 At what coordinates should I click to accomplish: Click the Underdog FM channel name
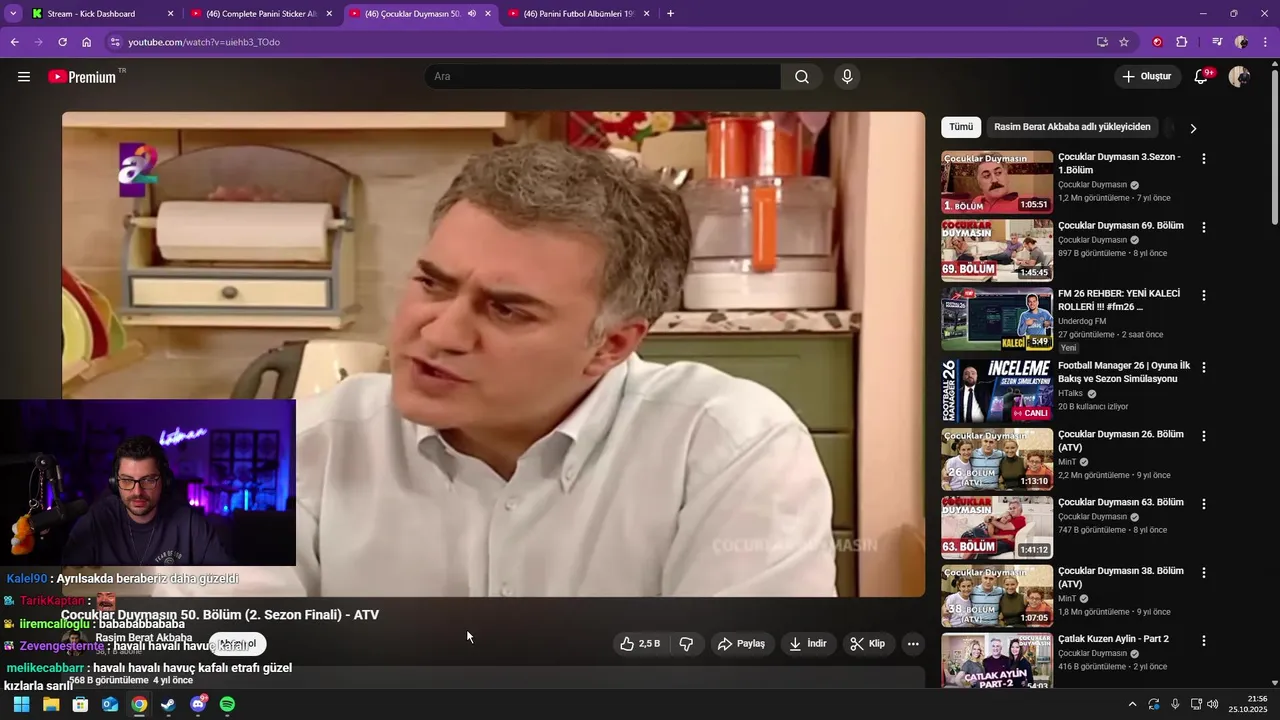pos(1082,321)
